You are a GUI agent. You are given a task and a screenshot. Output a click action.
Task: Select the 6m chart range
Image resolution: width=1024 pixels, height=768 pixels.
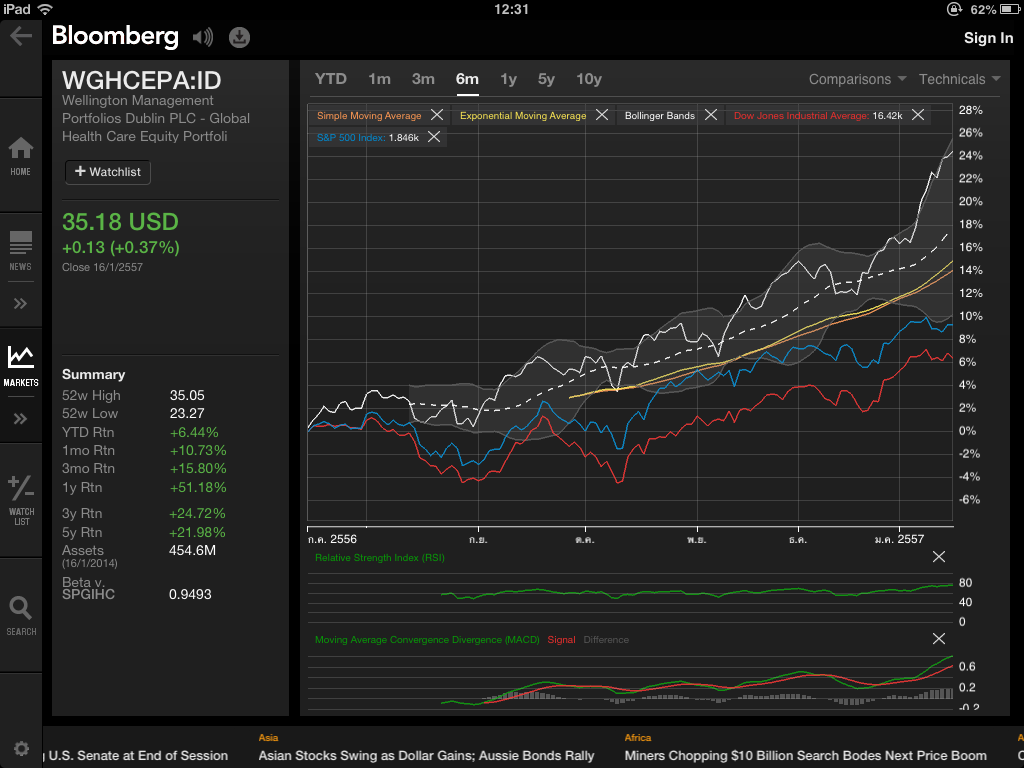point(467,79)
